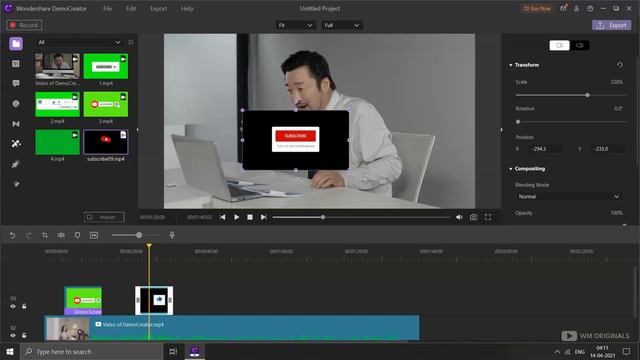Enter fullscreen preview mode
This screenshot has width=640, height=360.
(x=488, y=218)
